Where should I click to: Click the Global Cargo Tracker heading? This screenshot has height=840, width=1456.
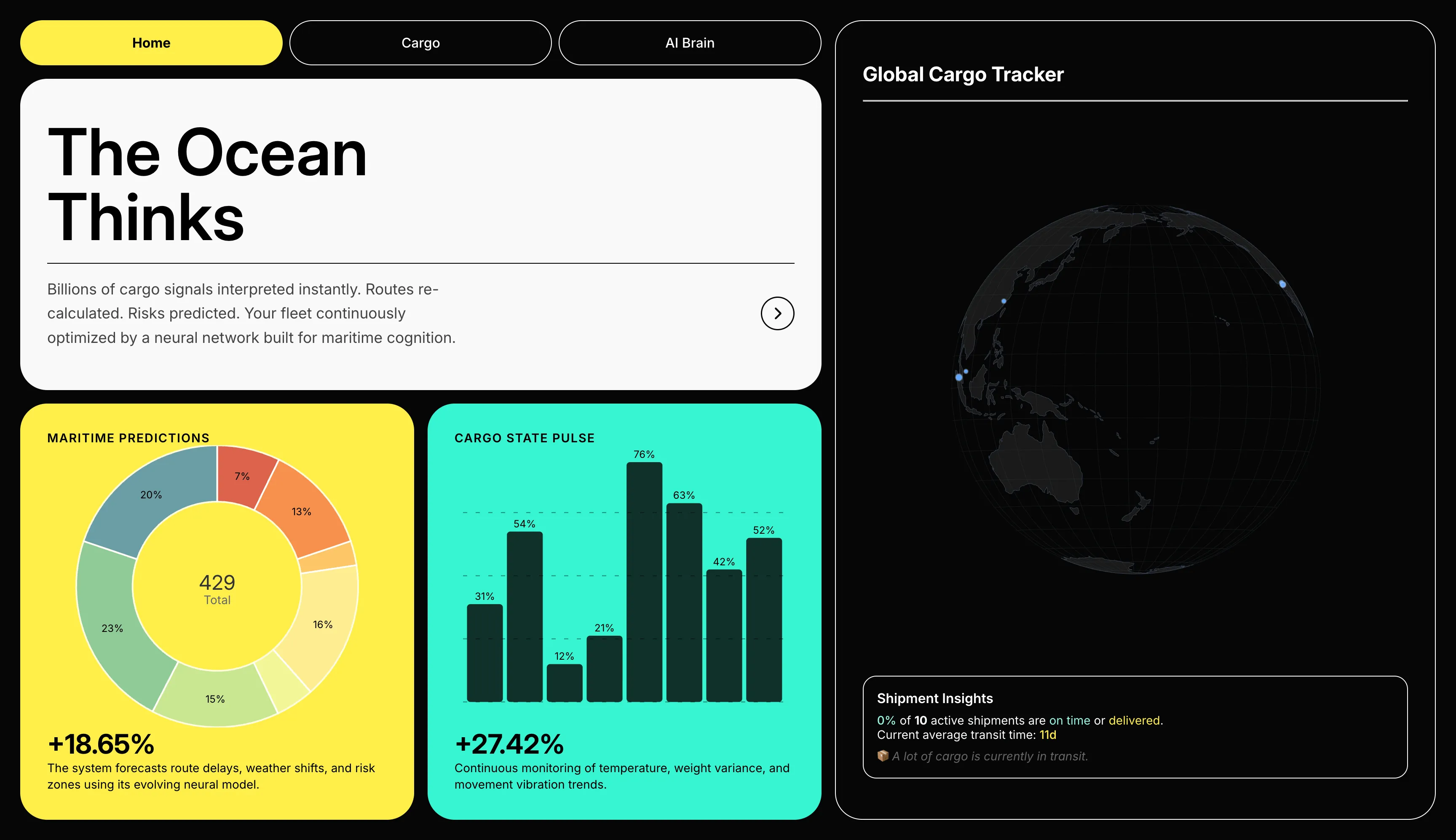click(x=963, y=75)
